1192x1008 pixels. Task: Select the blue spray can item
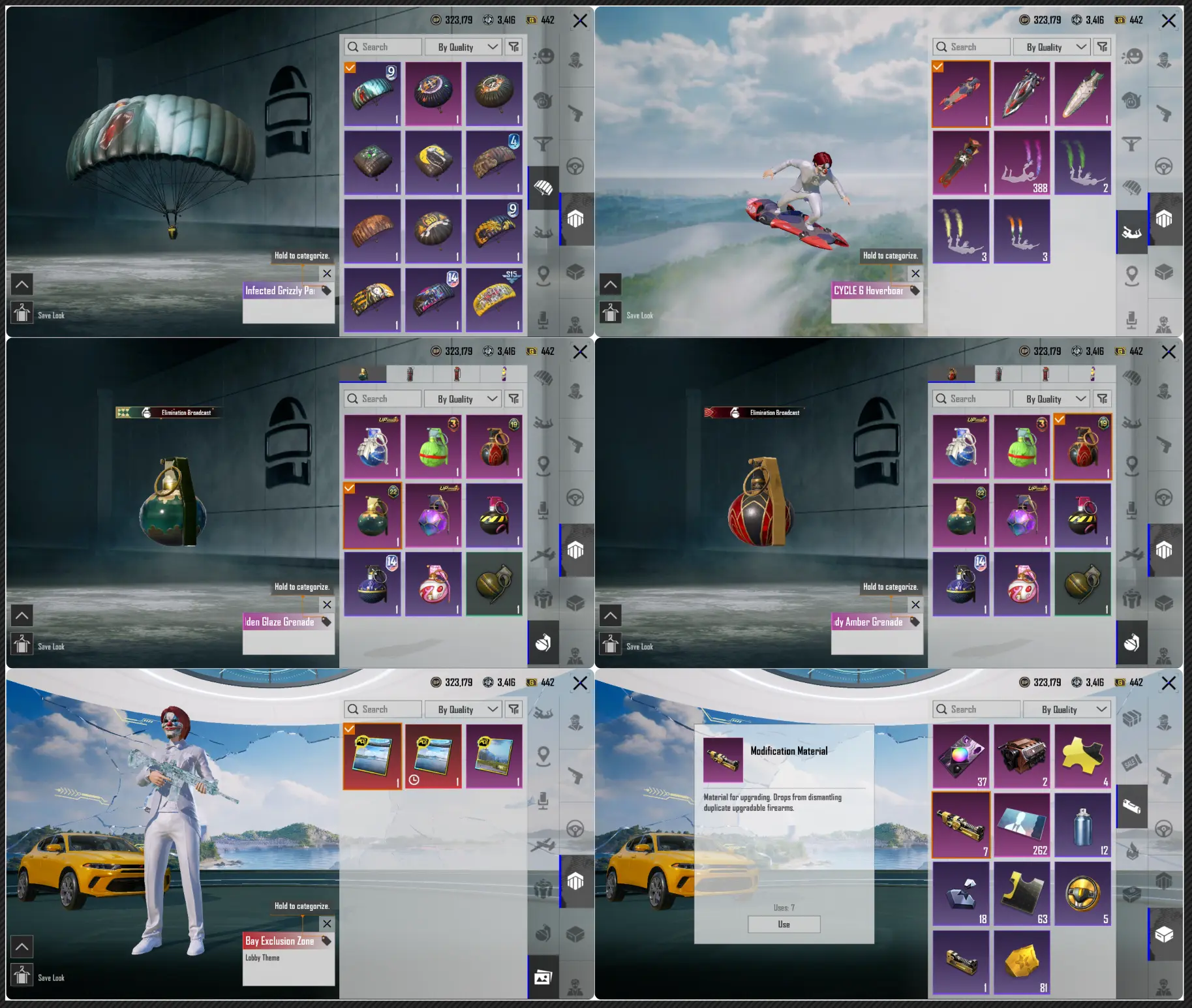coord(1082,825)
